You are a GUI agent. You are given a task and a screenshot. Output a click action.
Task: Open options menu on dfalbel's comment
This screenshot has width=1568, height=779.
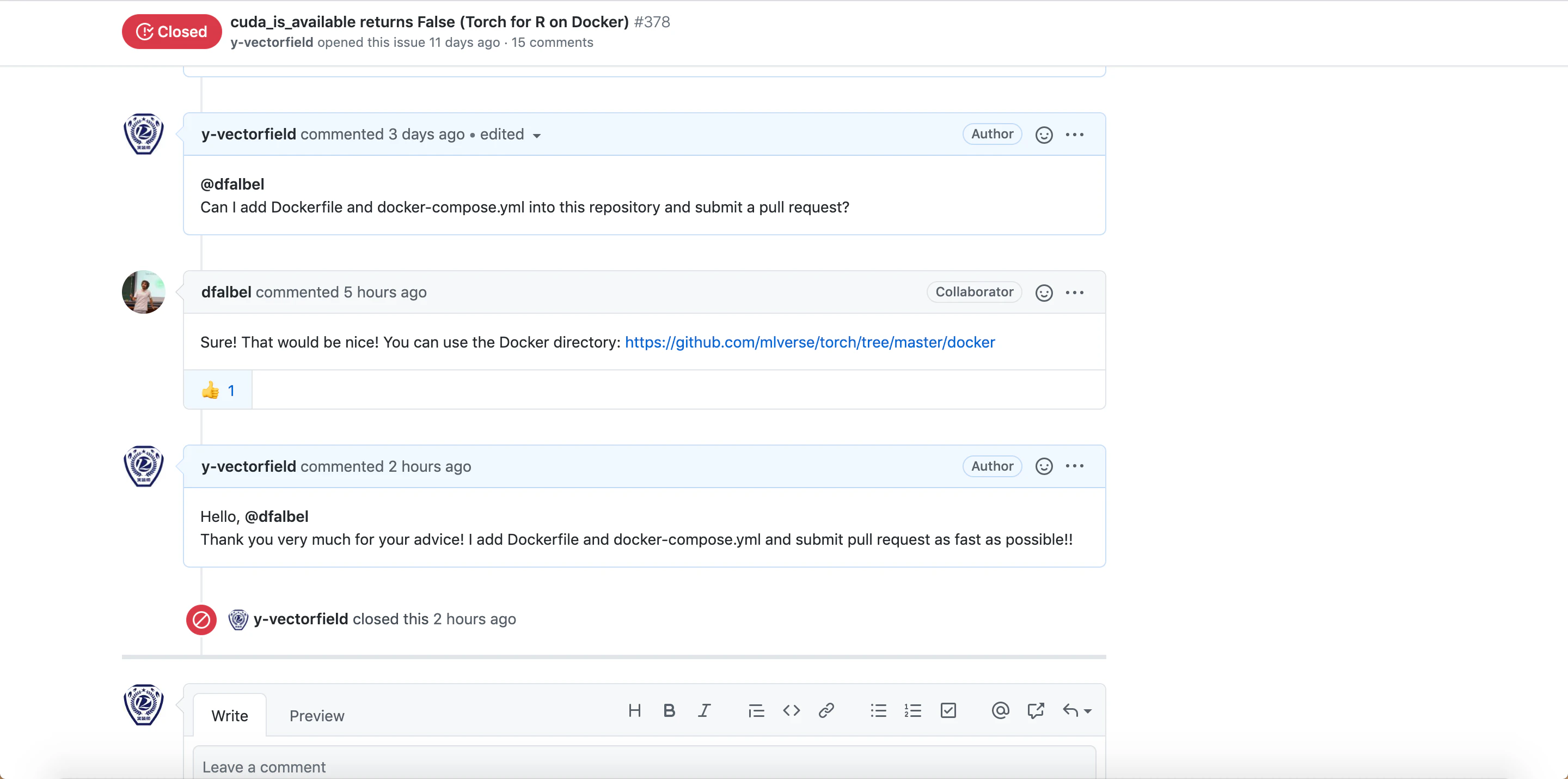[1074, 293]
